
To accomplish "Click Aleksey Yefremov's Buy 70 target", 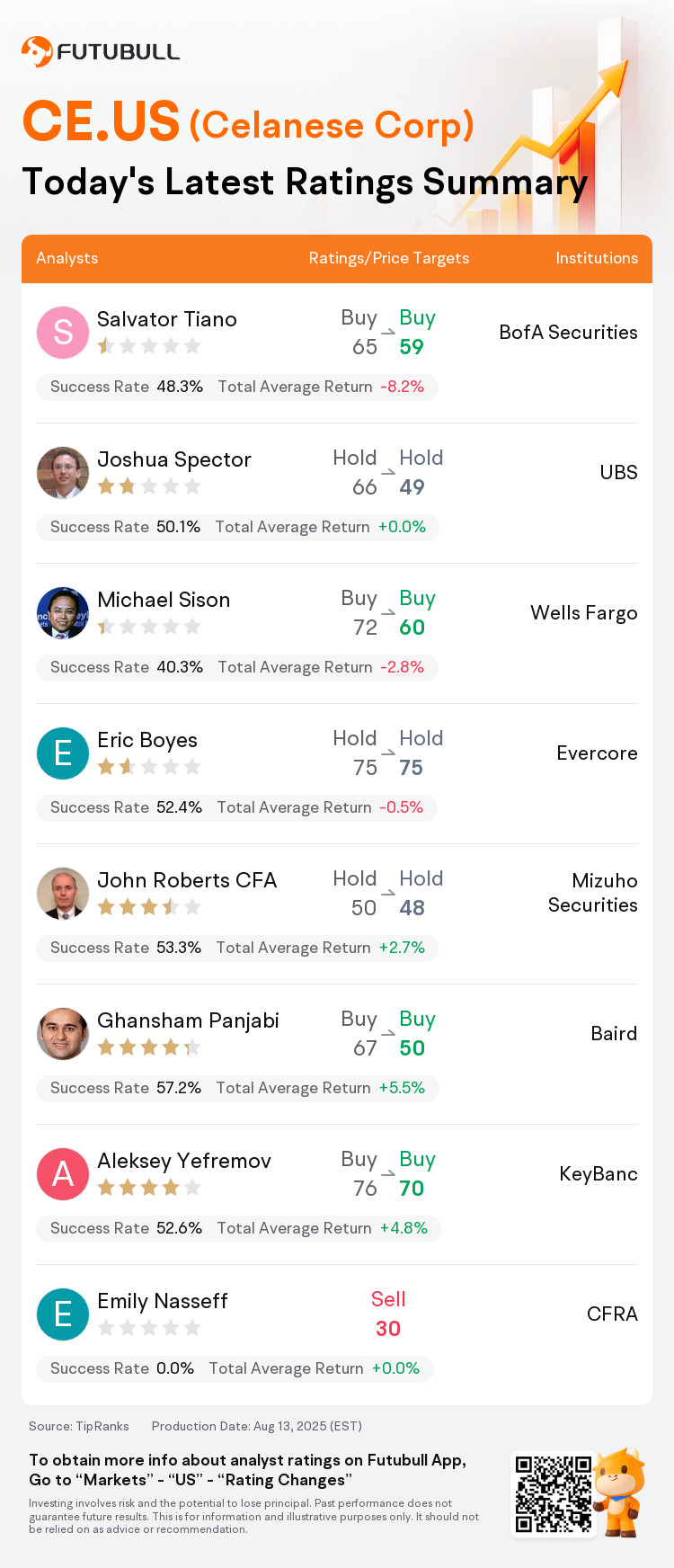I will [417, 1174].
